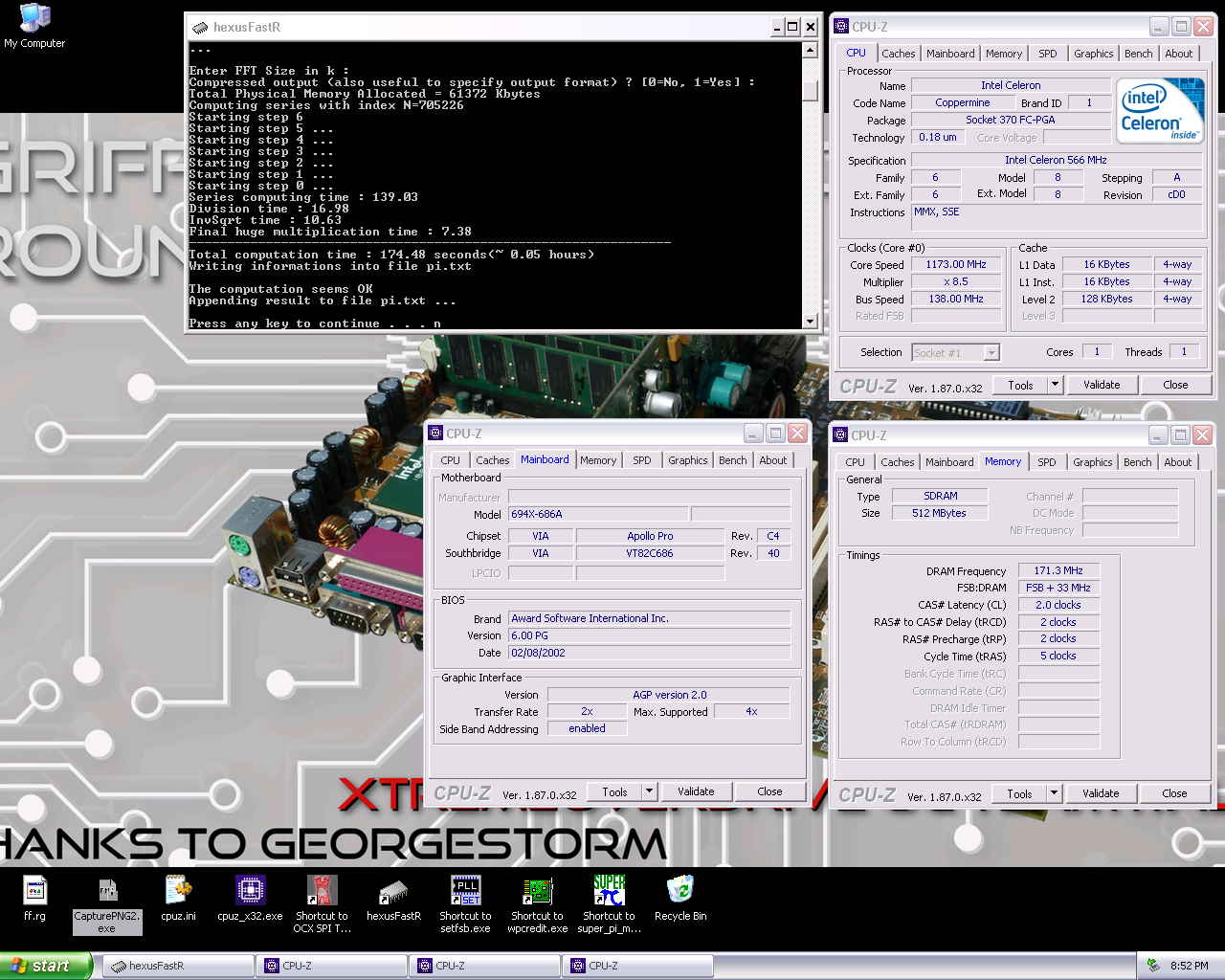Screen dimensions: 1225x980
Task: Open SPD tab in Memory window
Action: 1047,462
